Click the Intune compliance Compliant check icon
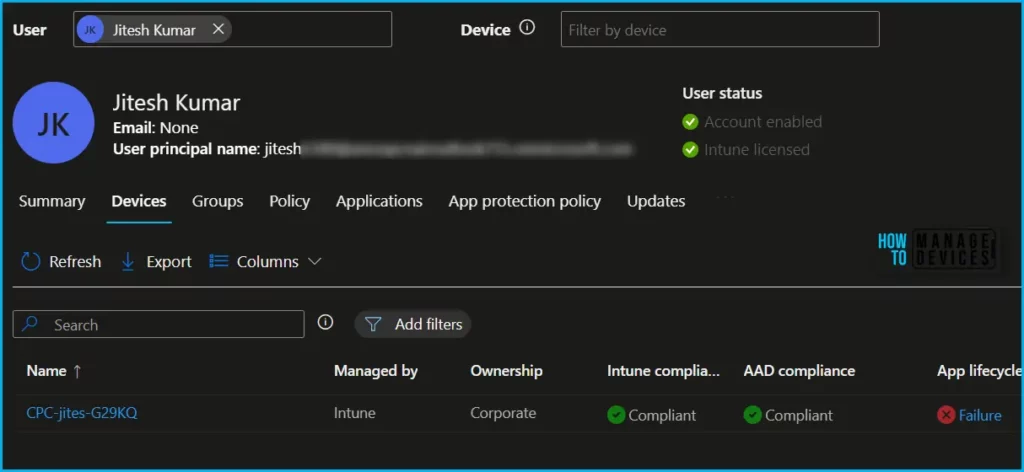1024x472 pixels. point(616,415)
